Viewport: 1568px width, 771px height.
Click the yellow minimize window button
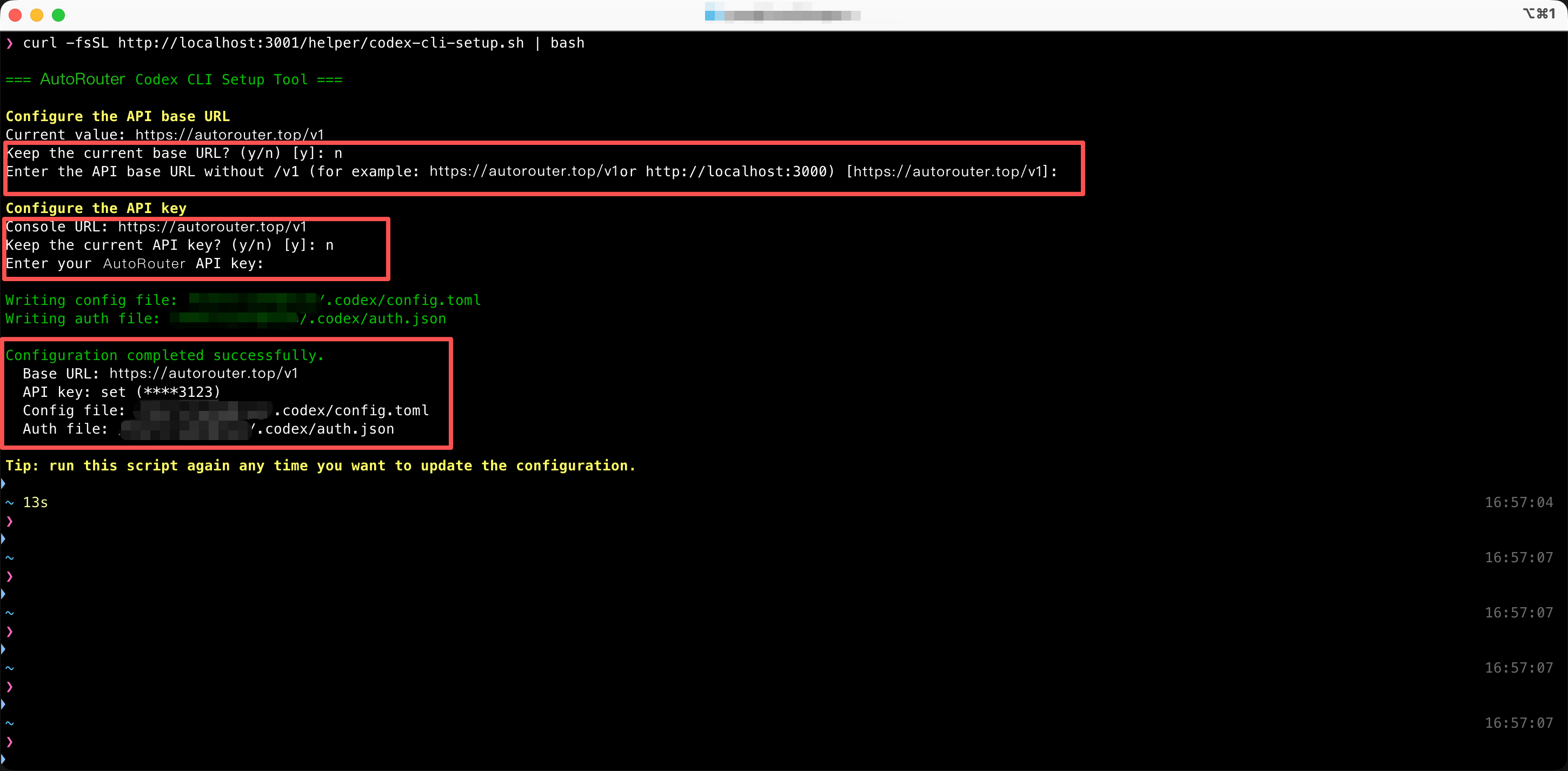(x=37, y=15)
